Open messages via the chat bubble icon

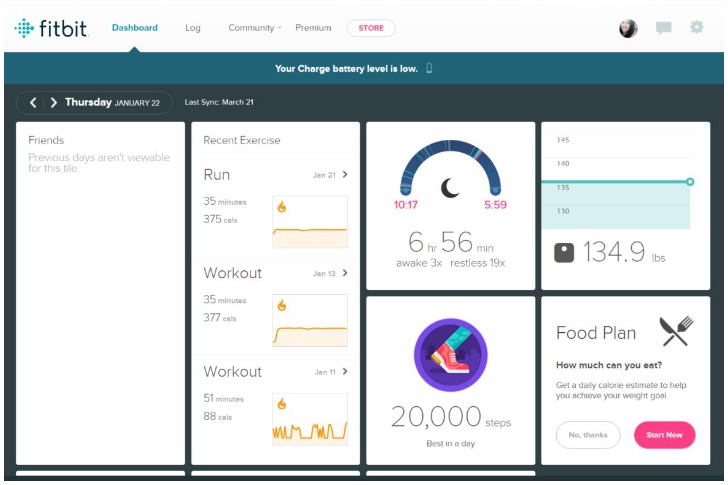click(663, 28)
